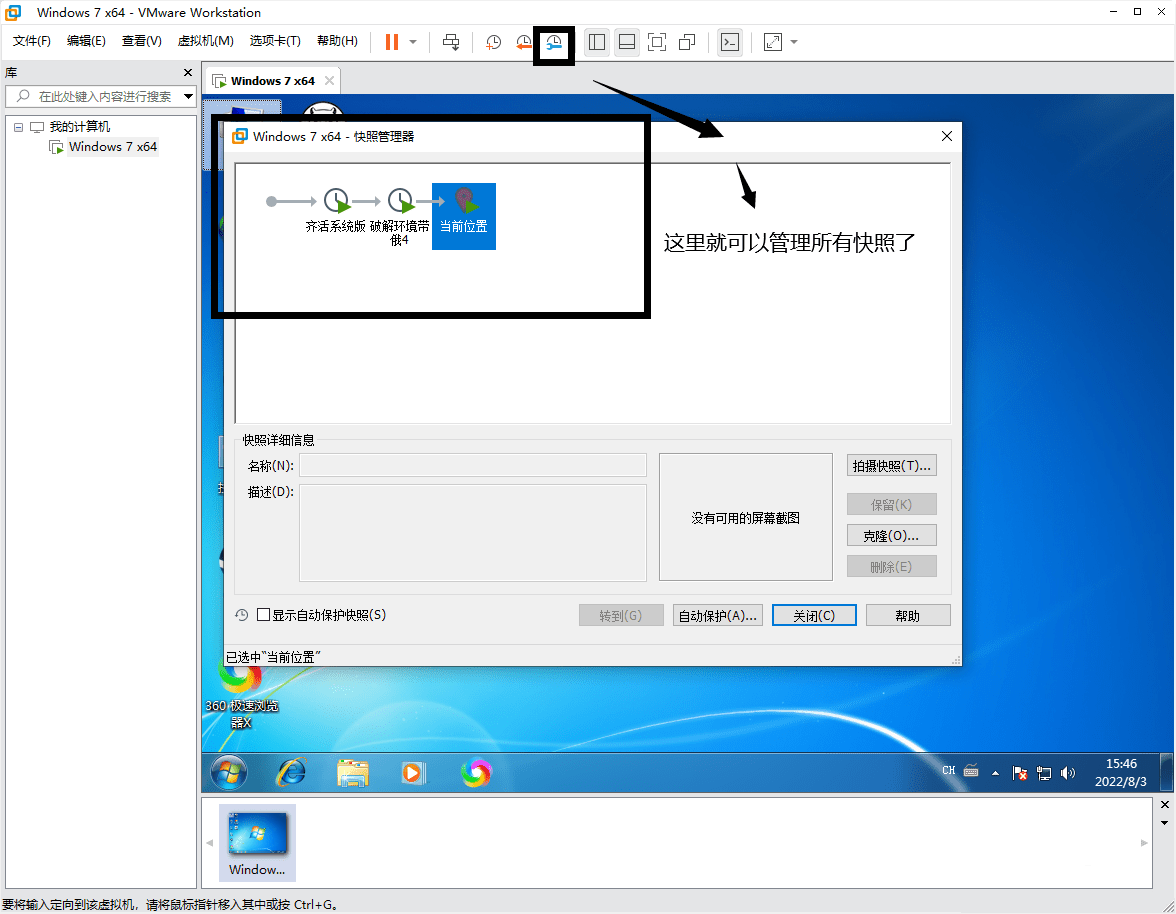Viewport: 1176px width, 914px height.
Task: Open the 查看(V) menu
Action: tap(142, 41)
